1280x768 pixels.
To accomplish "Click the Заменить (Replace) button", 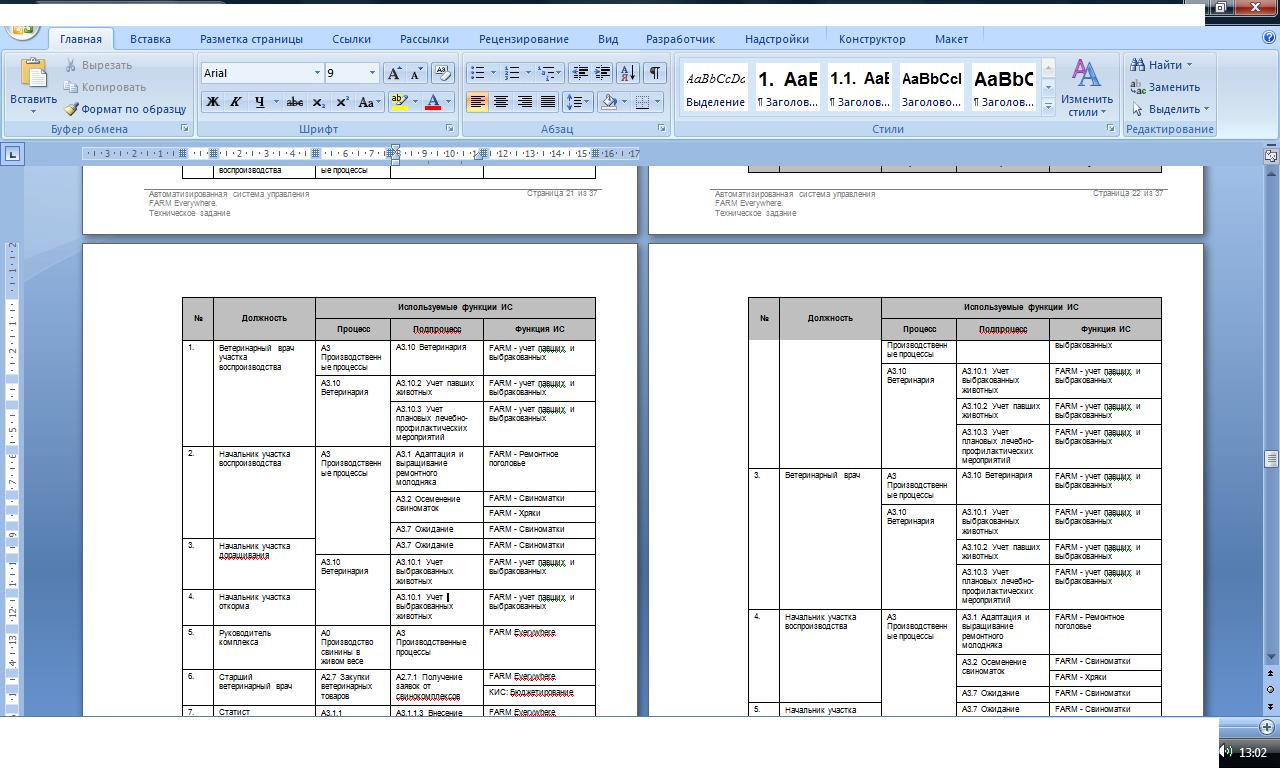I will [1165, 87].
